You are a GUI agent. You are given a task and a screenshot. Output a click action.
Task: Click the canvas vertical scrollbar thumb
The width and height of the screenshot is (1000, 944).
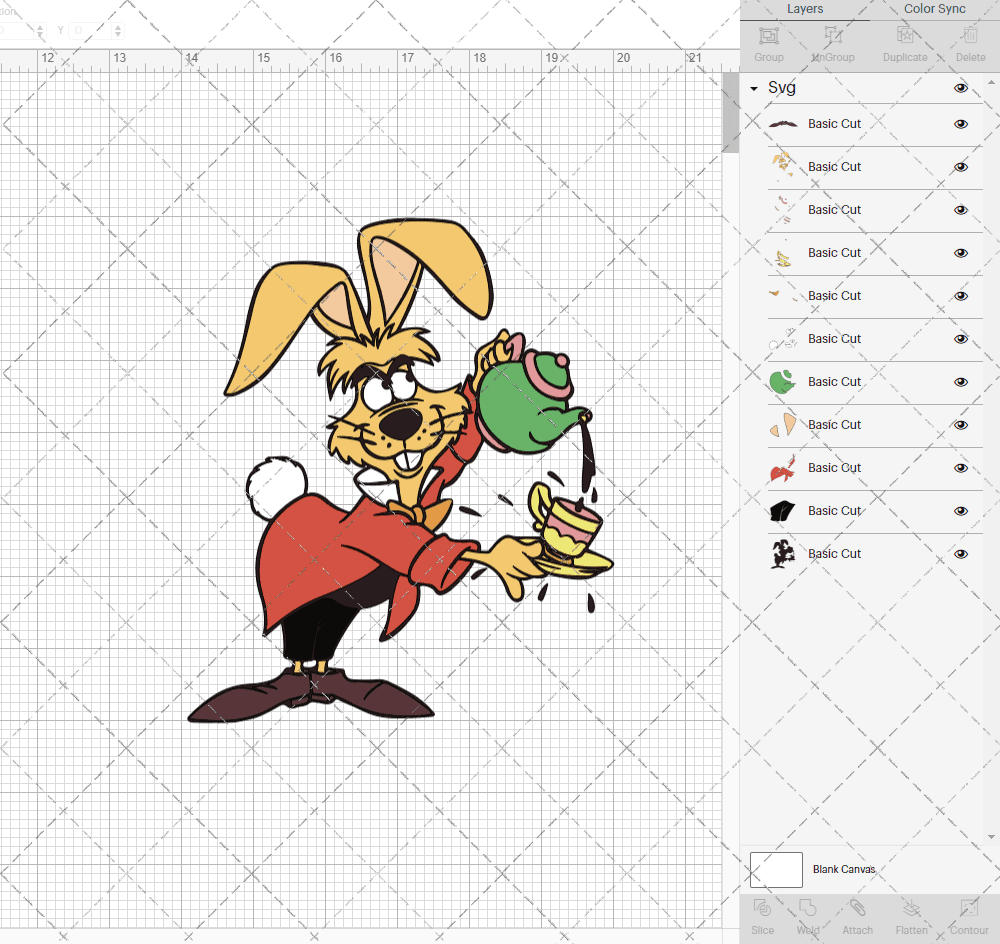(x=730, y=112)
